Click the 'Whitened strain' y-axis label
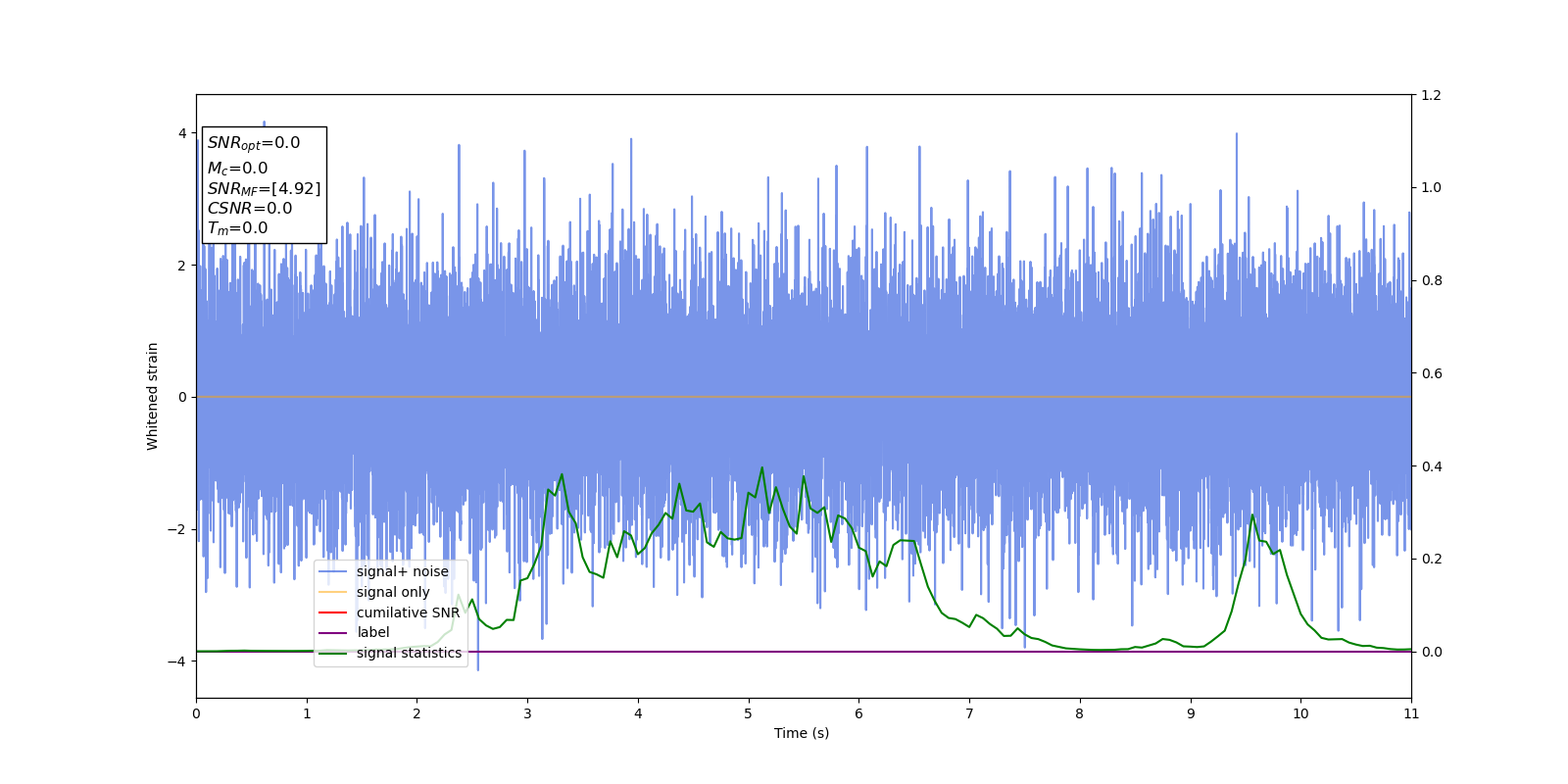The width and height of the screenshot is (1568, 784). click(152, 396)
